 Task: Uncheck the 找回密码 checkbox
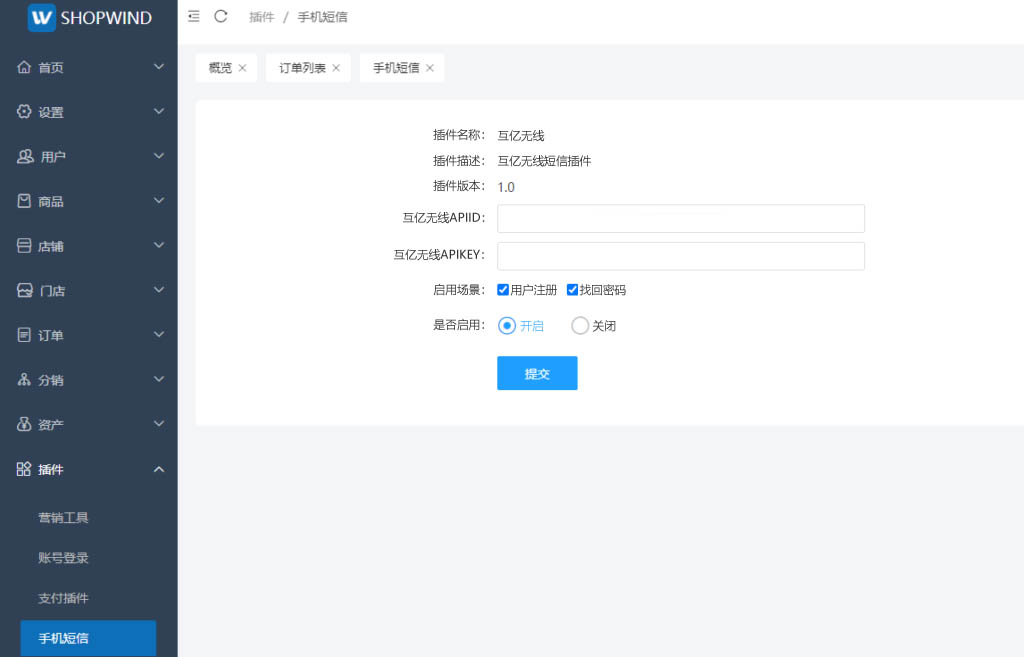tap(573, 290)
